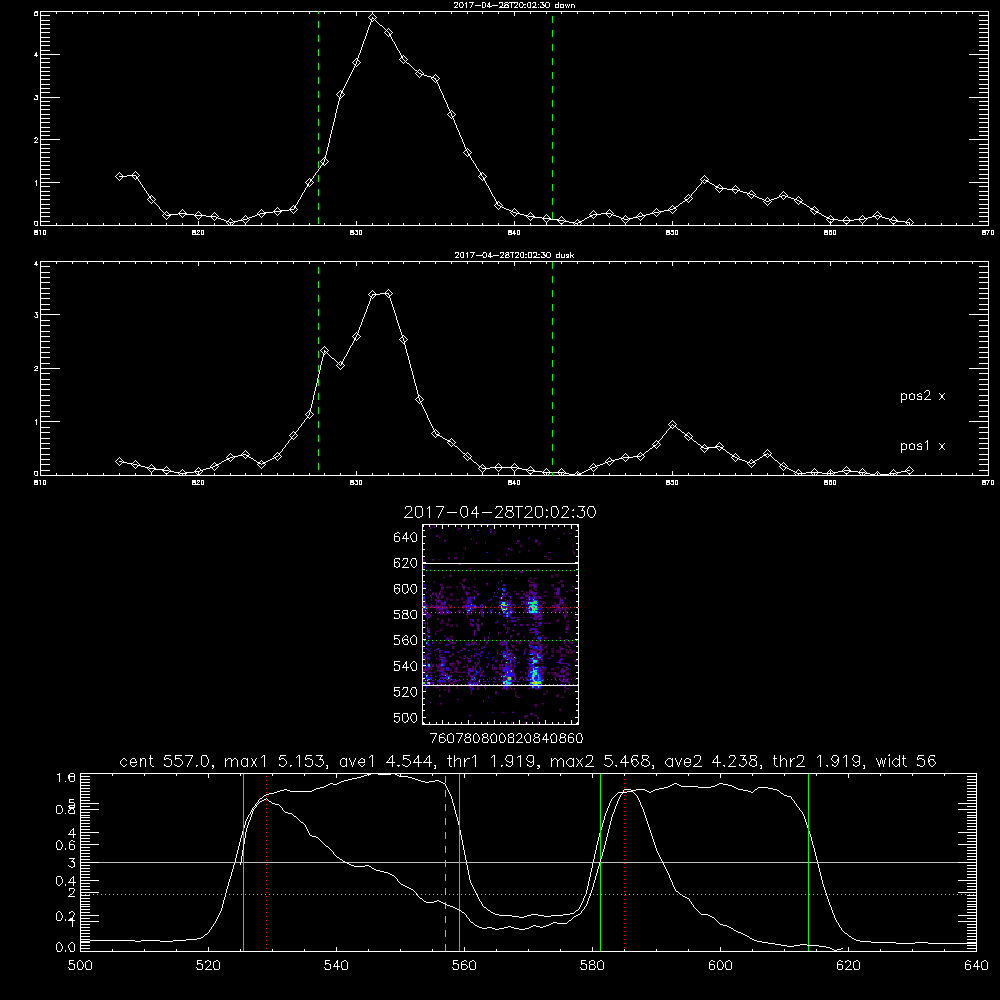This screenshot has height=1000, width=1000.
Task: Click the '2017-04-28T20:02:30 dawn' plot title
Action: pyautogui.click(x=514, y=5)
